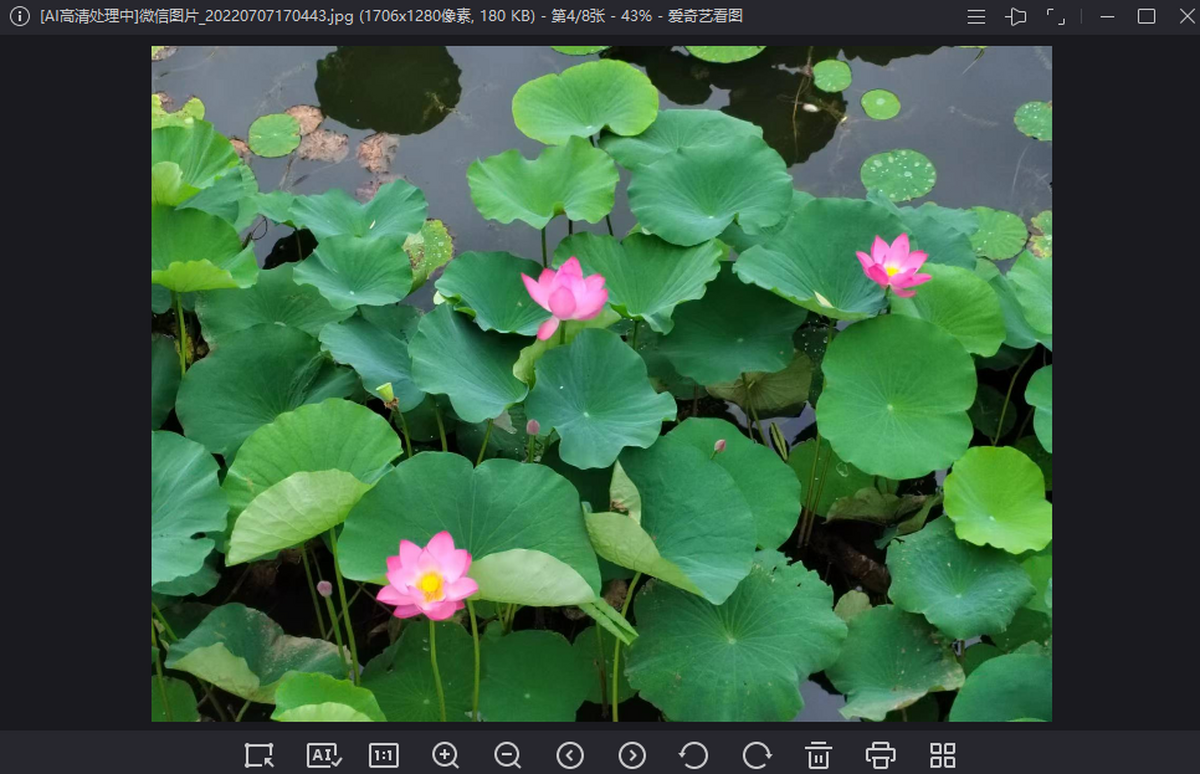The image size is (1200, 774).
Task: Zoom out with the magnifier minus icon
Action: (x=507, y=755)
